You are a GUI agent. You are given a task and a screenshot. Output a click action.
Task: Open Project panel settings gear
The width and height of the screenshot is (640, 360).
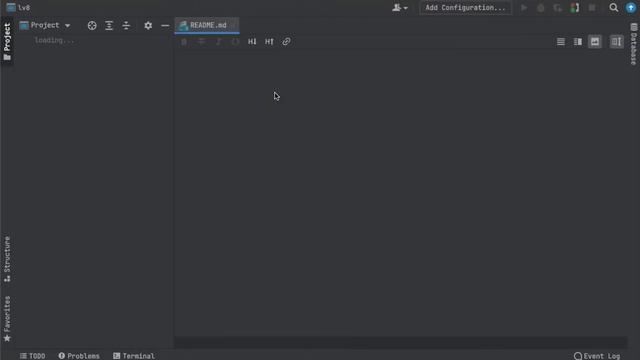pyautogui.click(x=148, y=25)
